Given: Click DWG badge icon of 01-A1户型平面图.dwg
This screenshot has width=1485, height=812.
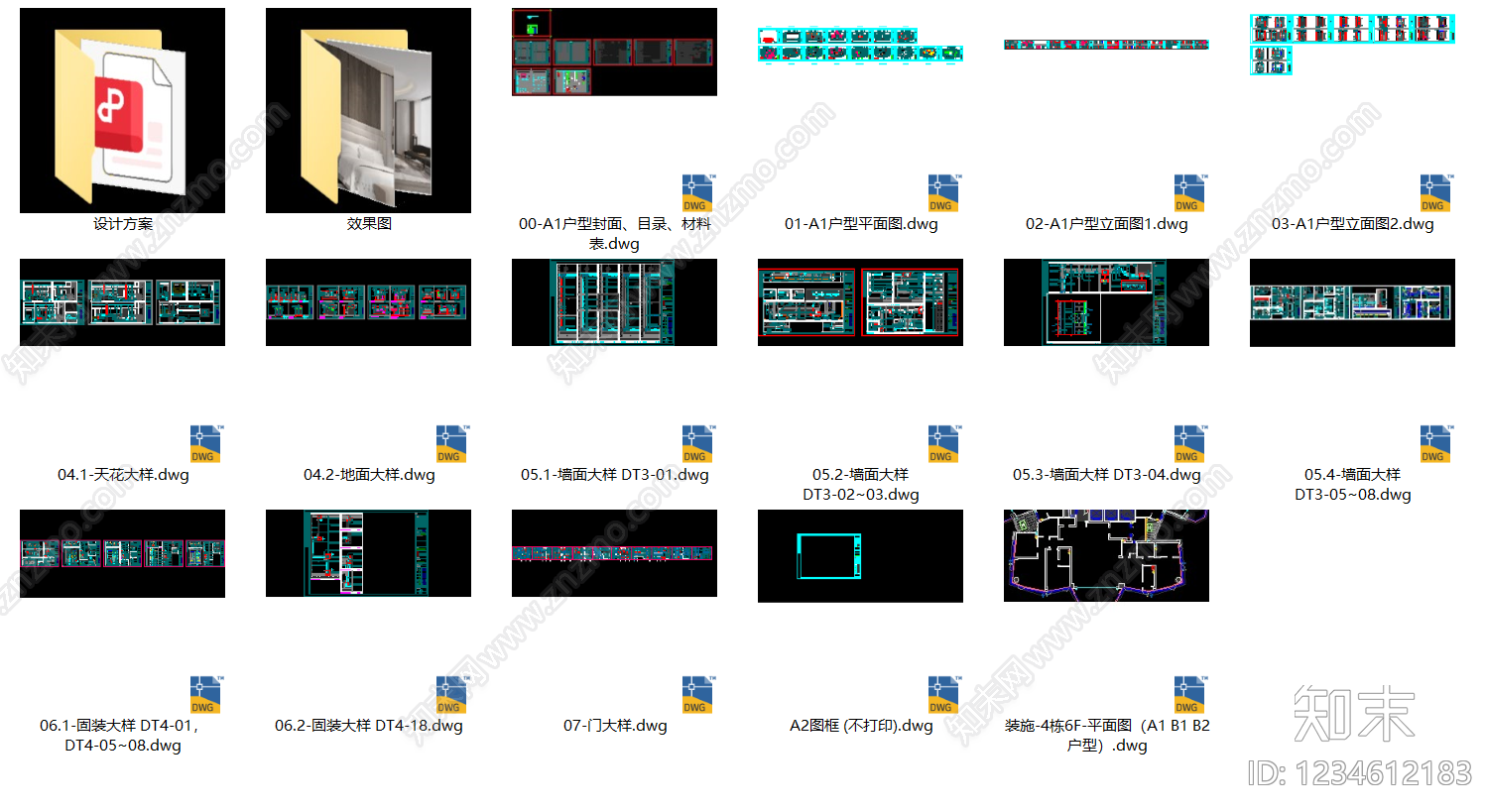Looking at the screenshot, I should pyautogui.click(x=943, y=193).
